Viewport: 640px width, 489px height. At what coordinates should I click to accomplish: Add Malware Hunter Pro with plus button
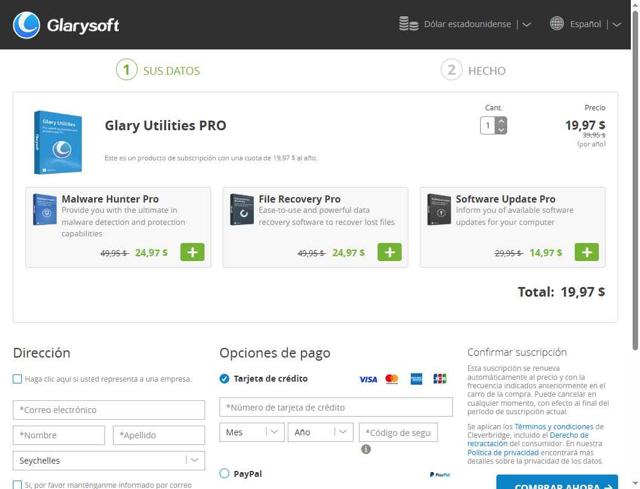click(x=192, y=252)
